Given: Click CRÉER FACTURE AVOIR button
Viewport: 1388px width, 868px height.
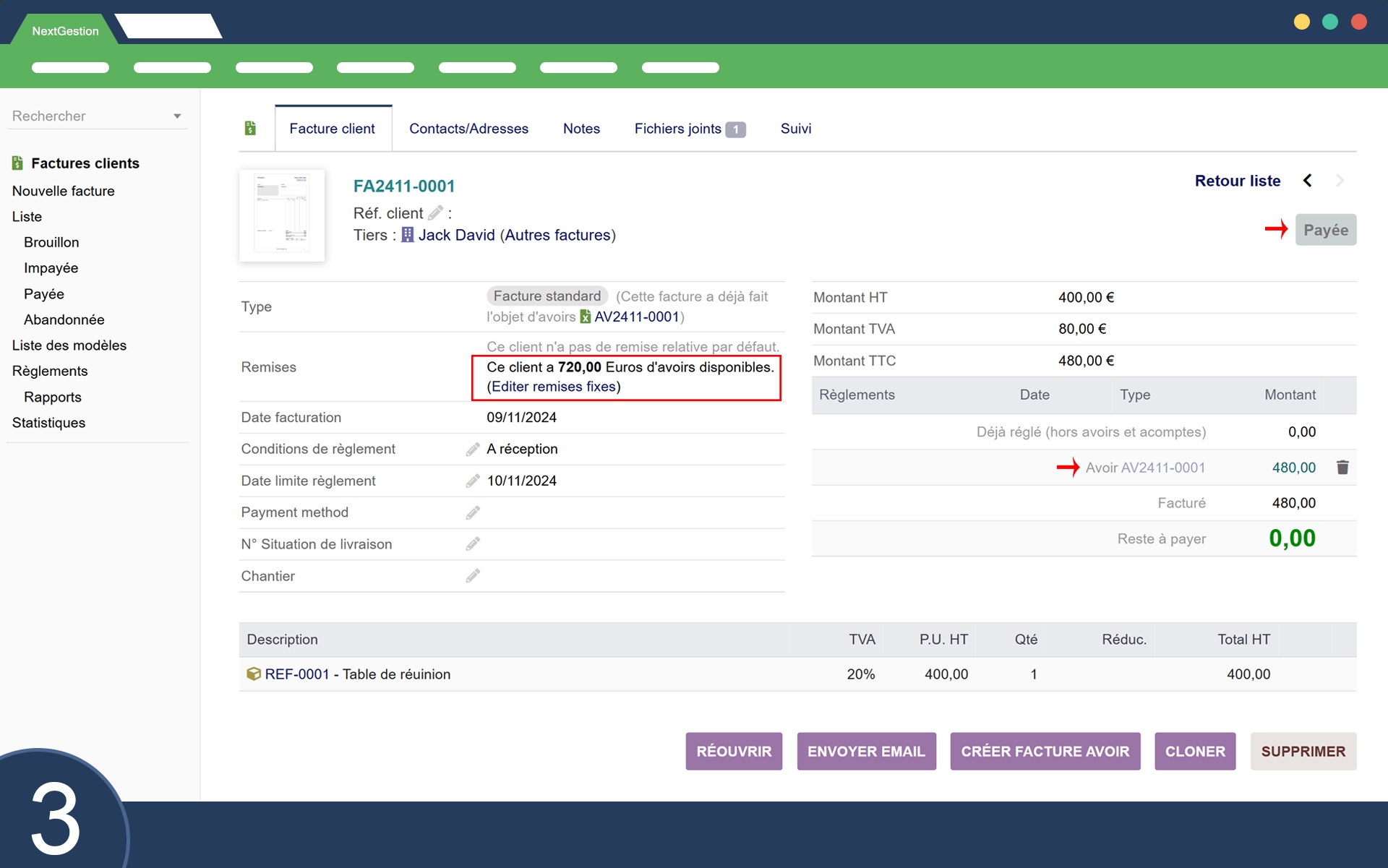Looking at the screenshot, I should coord(1045,752).
